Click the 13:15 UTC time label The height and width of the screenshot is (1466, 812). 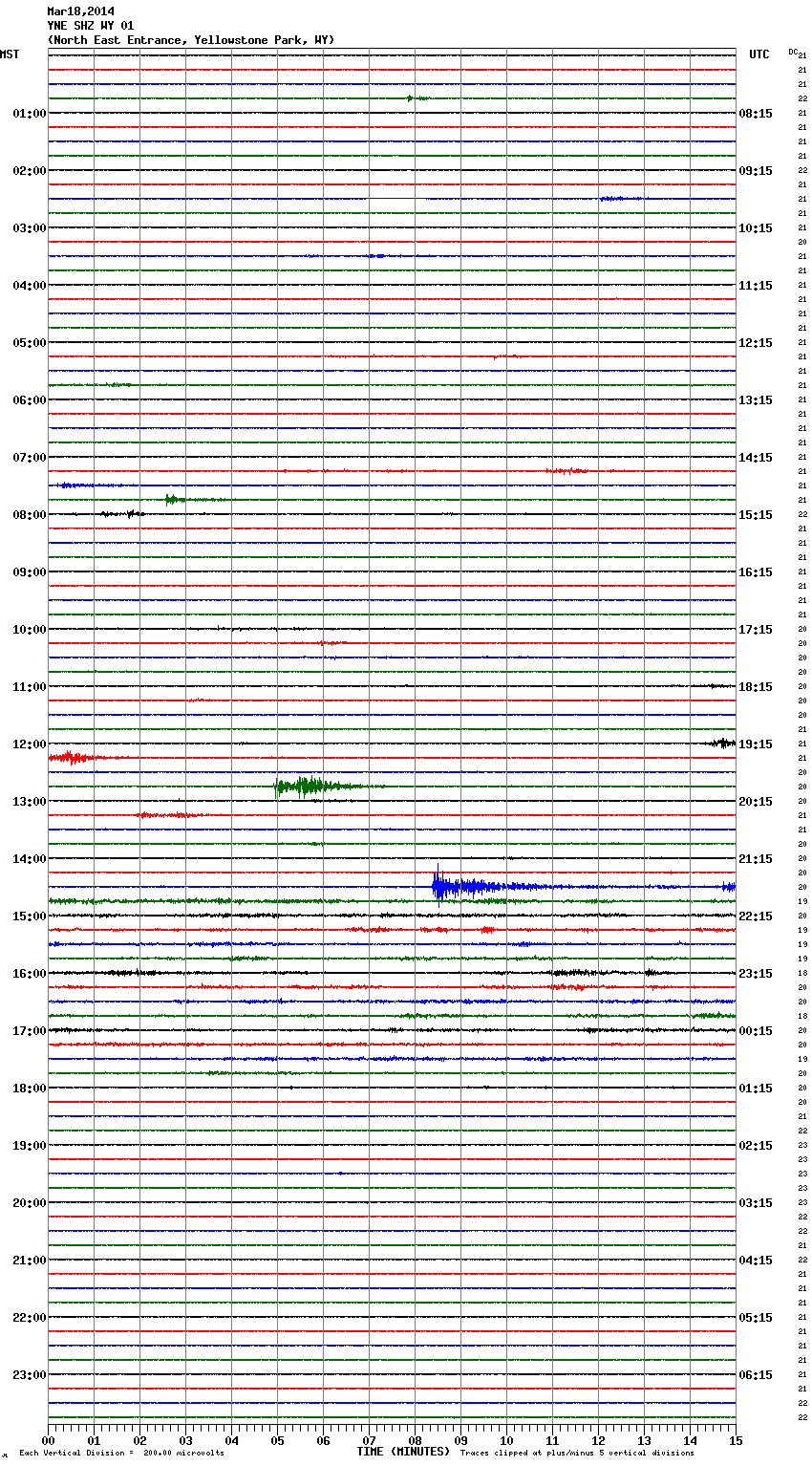756,400
